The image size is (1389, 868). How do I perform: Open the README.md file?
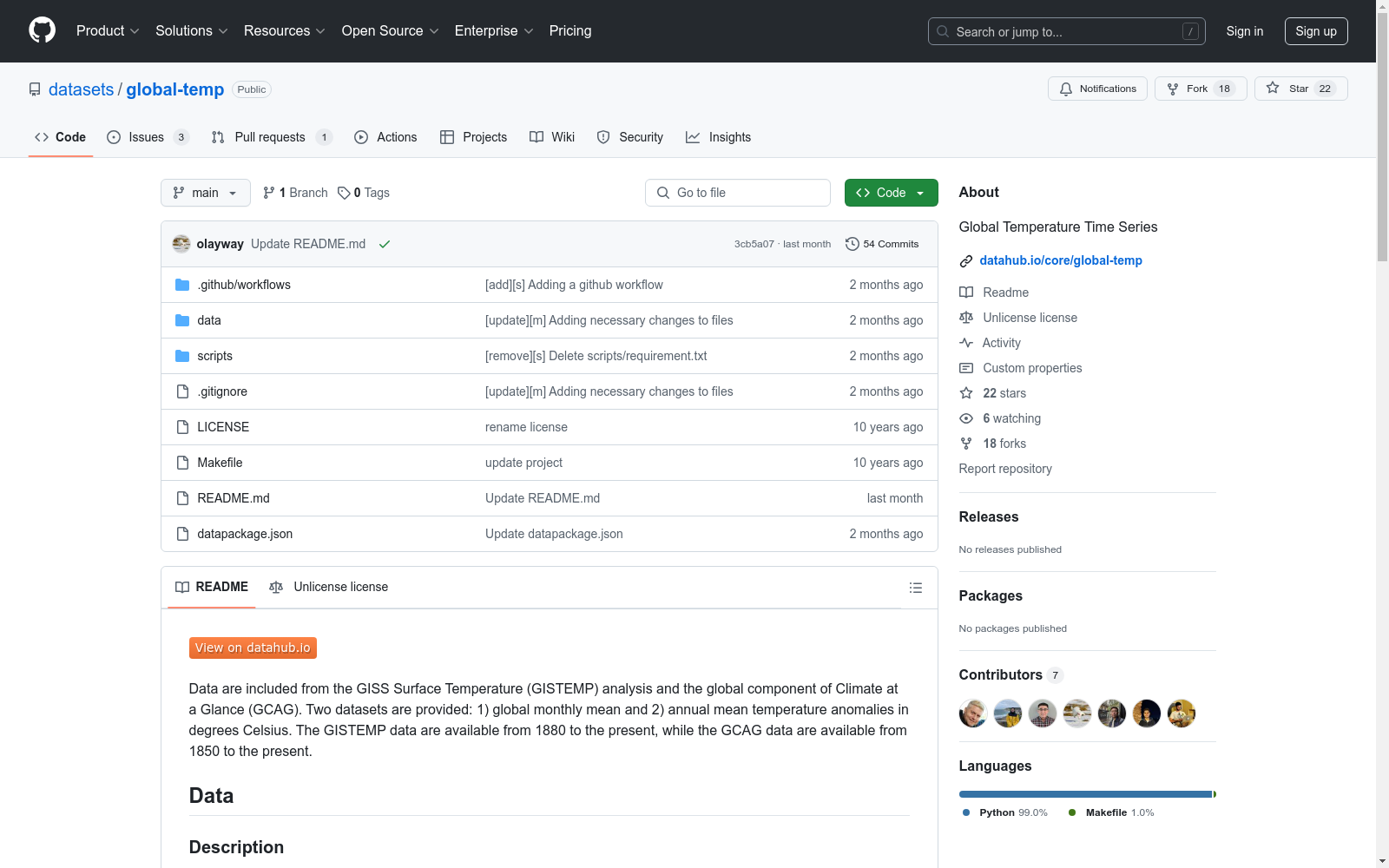234,498
